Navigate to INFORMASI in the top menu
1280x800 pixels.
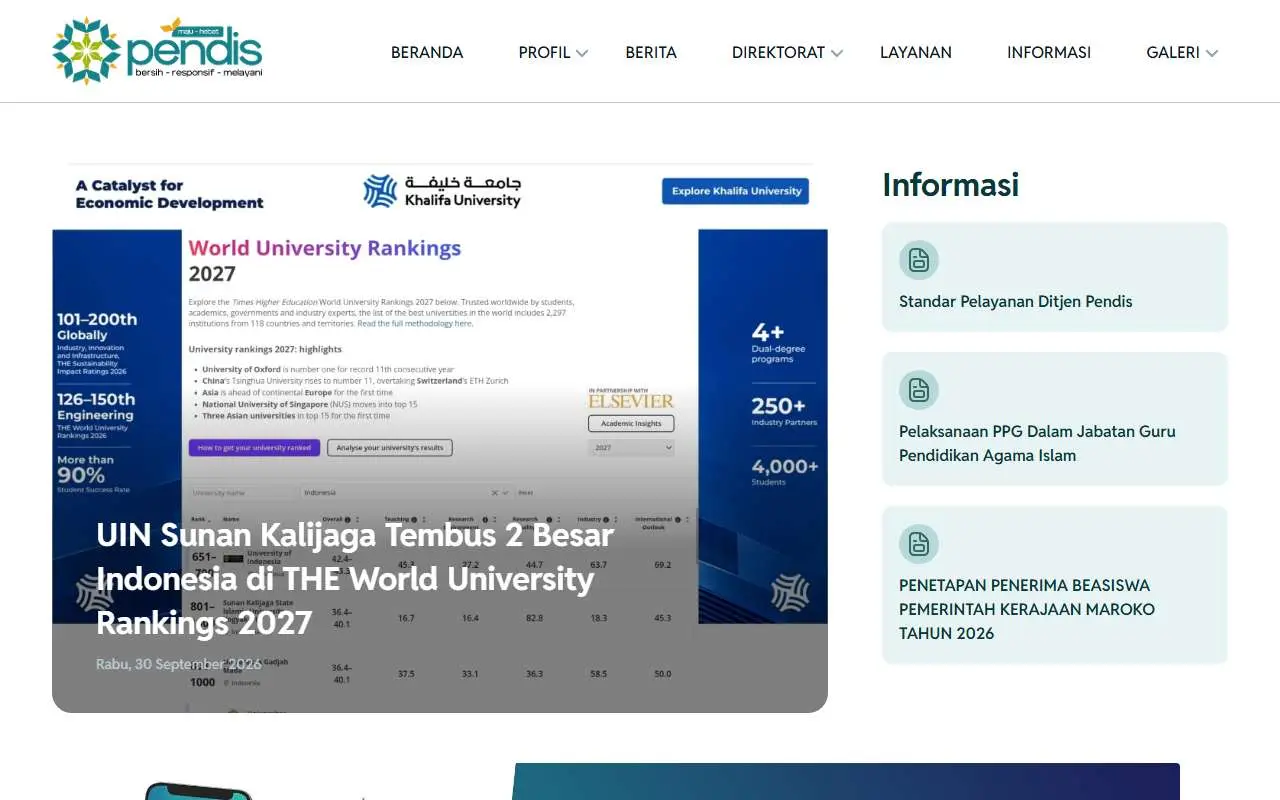coord(1049,53)
